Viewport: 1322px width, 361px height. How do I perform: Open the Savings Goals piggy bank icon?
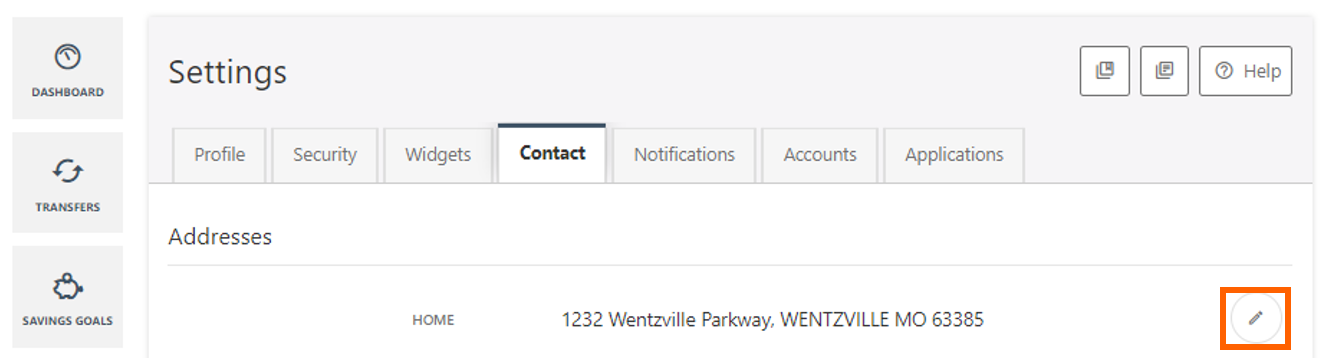[67, 288]
